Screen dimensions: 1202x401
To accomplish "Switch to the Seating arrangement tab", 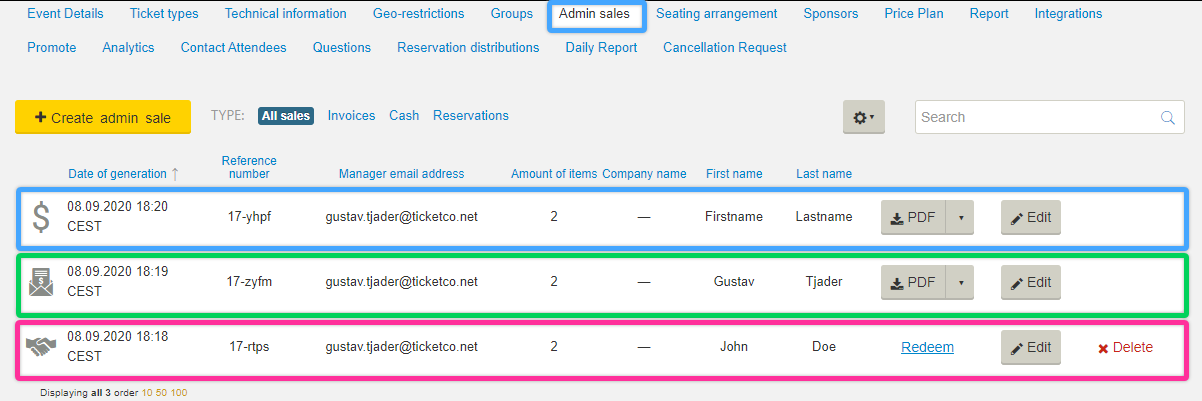I will [716, 14].
